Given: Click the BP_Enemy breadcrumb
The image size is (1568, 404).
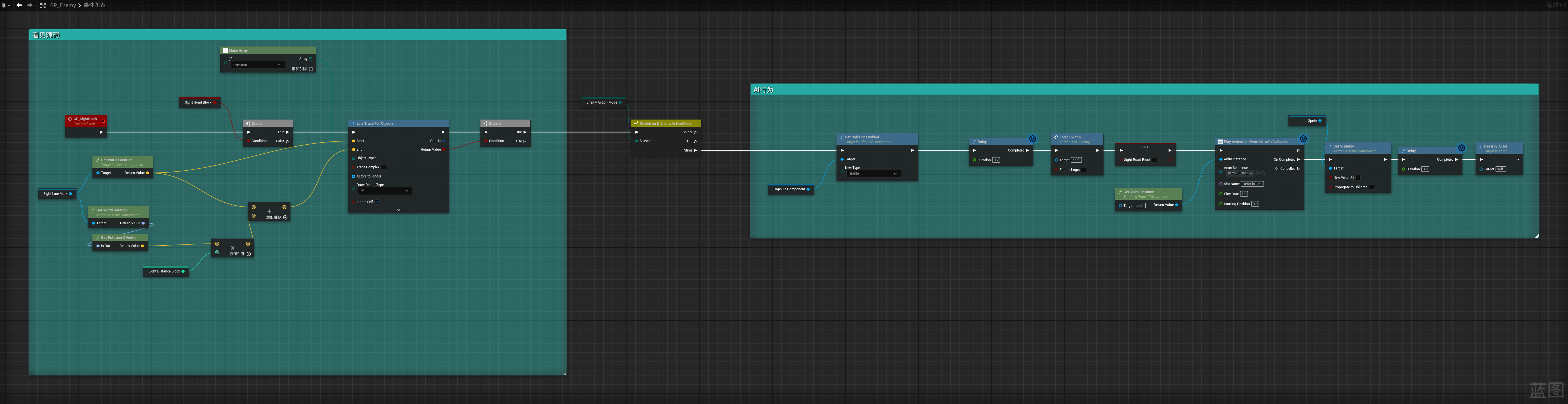Looking at the screenshot, I should tap(63, 5).
